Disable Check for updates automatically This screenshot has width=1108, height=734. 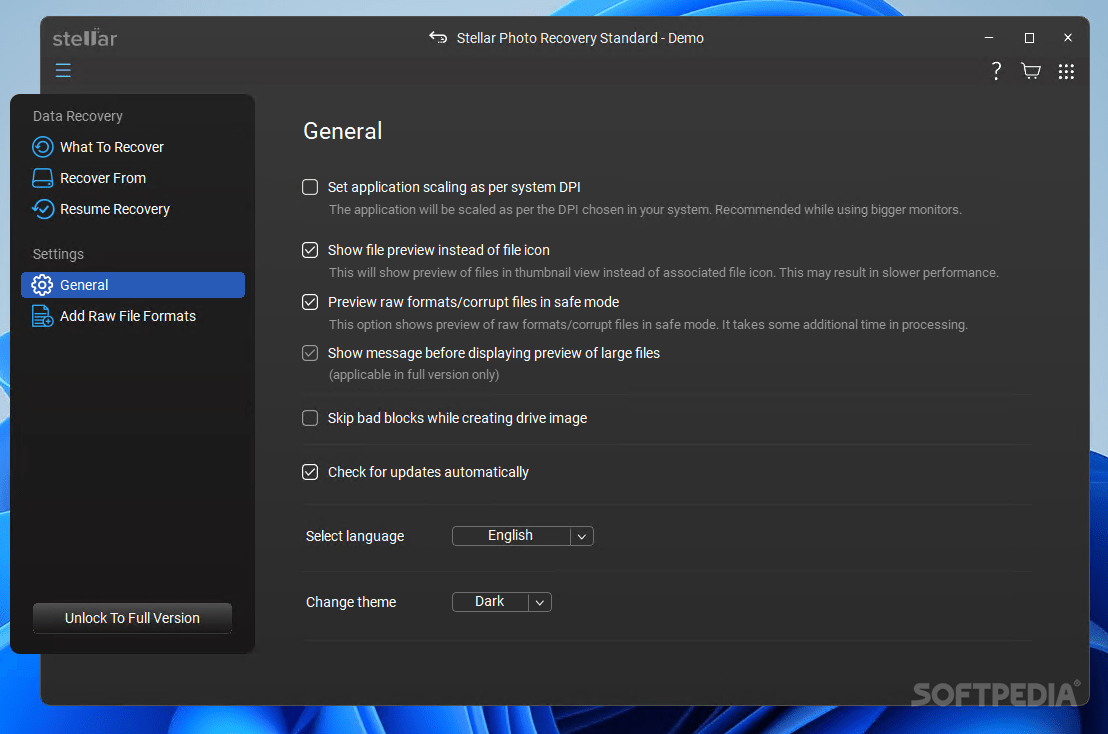(x=310, y=472)
